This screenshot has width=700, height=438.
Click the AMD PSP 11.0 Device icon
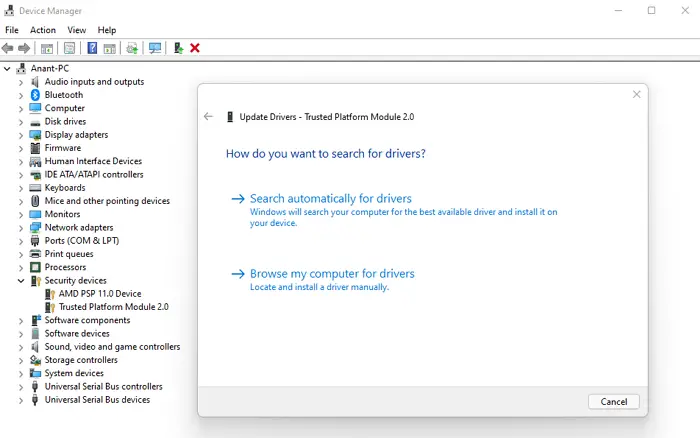click(x=50, y=294)
